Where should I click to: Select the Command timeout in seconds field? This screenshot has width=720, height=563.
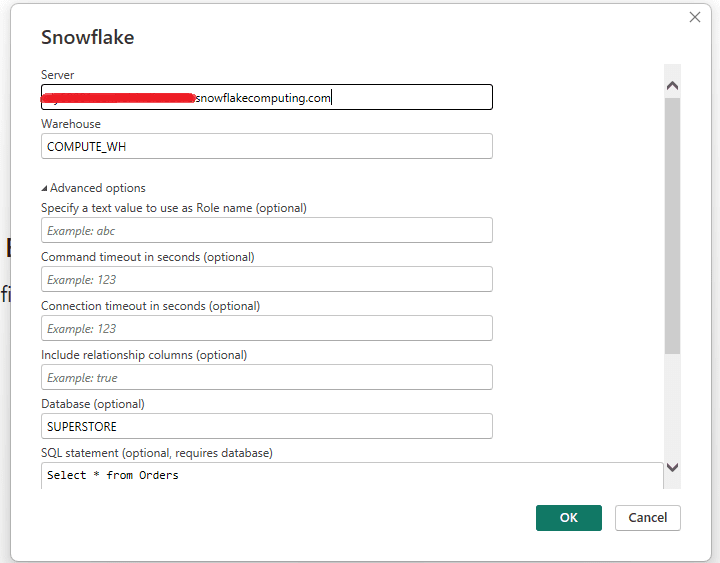[x=267, y=279]
